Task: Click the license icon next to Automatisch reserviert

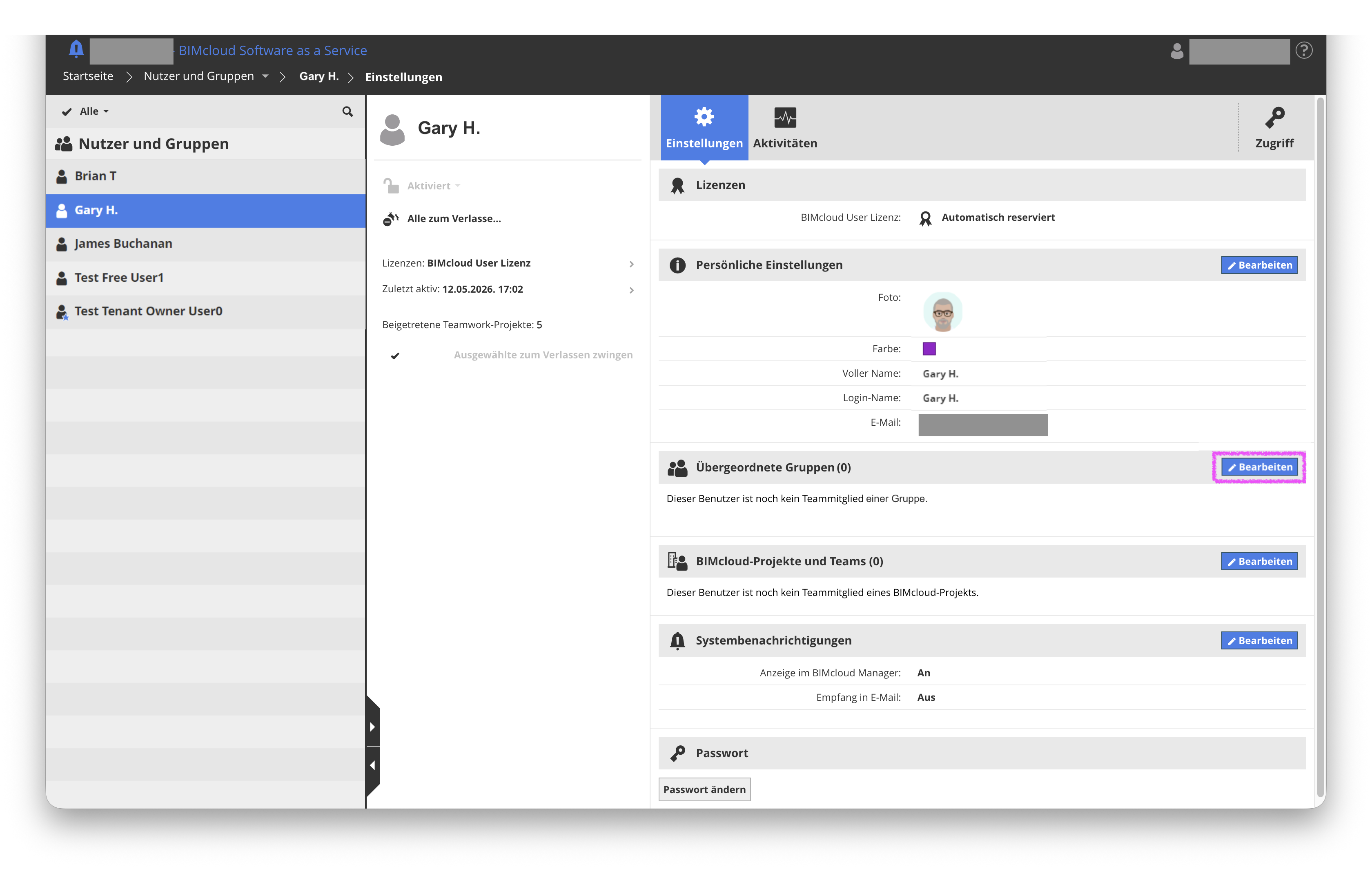Action: coord(925,219)
